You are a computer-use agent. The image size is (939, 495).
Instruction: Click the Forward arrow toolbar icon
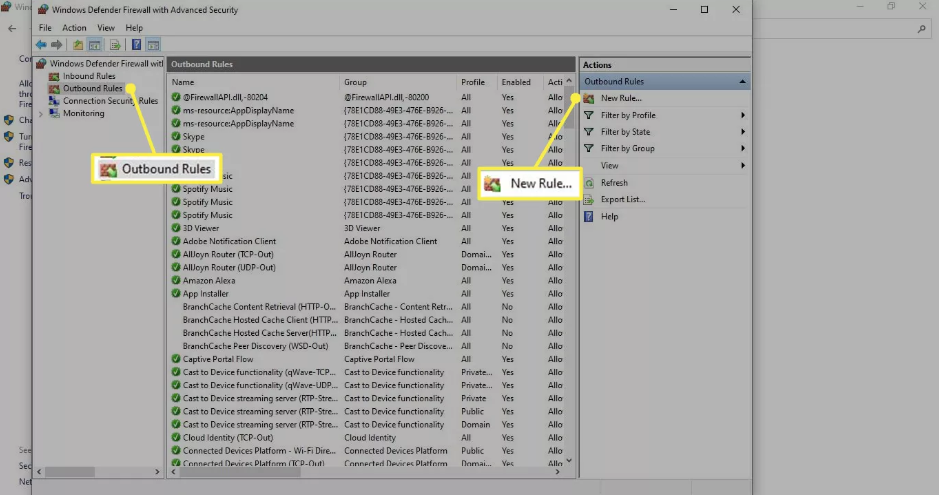pyautogui.click(x=56, y=45)
